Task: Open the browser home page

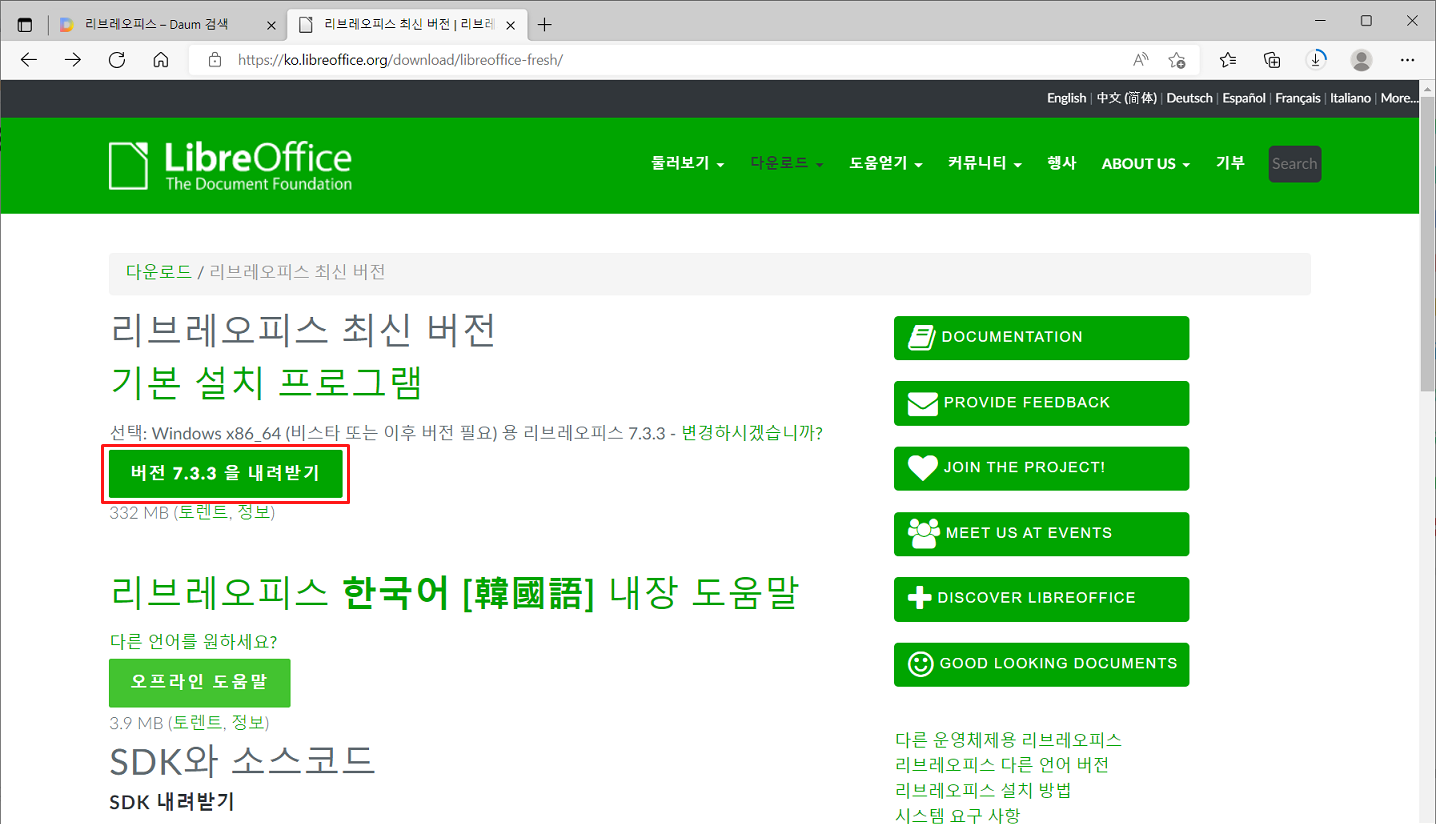Action: (x=160, y=60)
